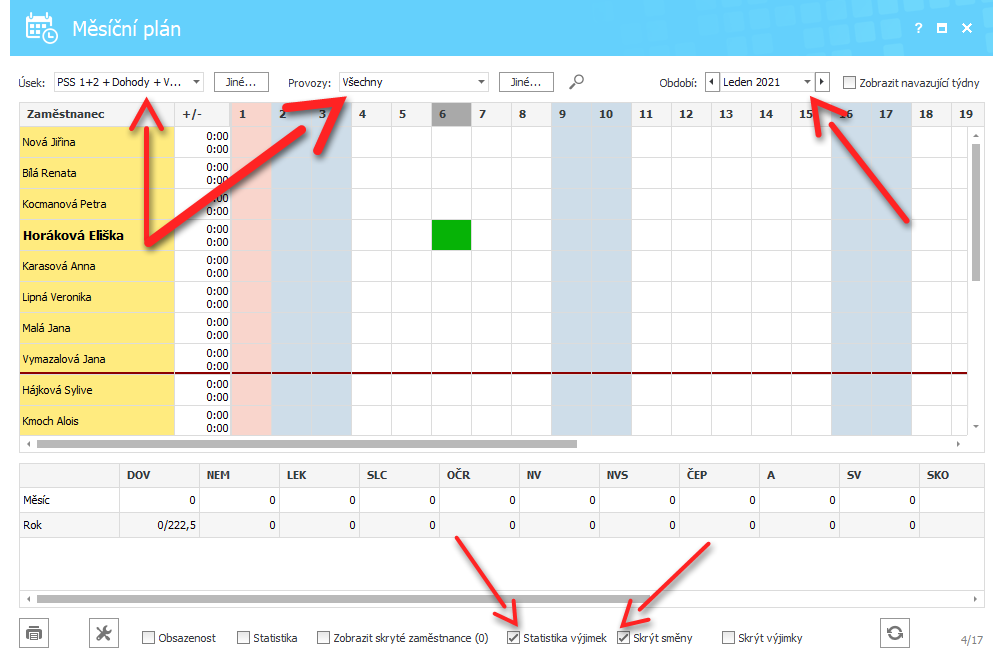This screenshot has width=1003, height=662.
Task: Open the Provozy dropdown Všechny
Action: point(414,82)
